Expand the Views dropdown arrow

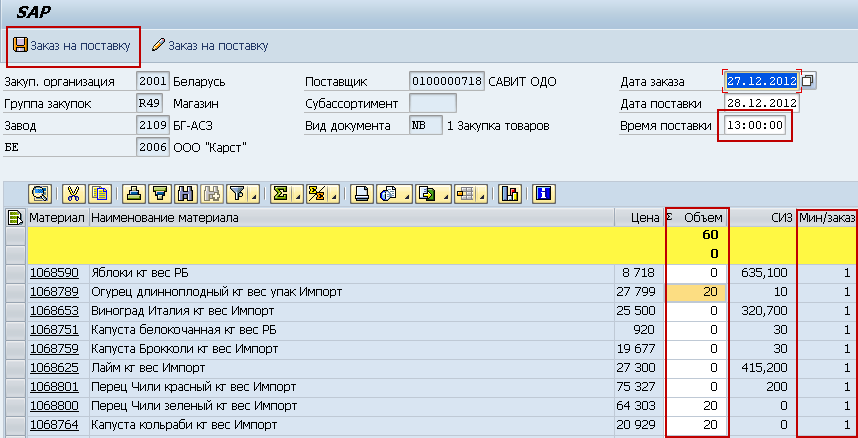click(405, 194)
